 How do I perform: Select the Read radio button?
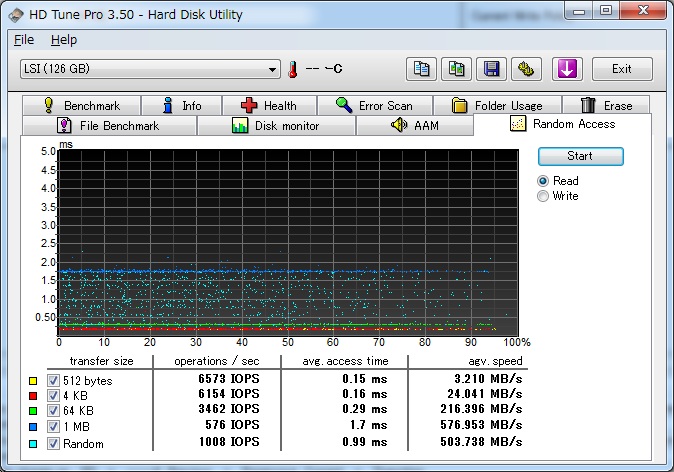click(543, 181)
